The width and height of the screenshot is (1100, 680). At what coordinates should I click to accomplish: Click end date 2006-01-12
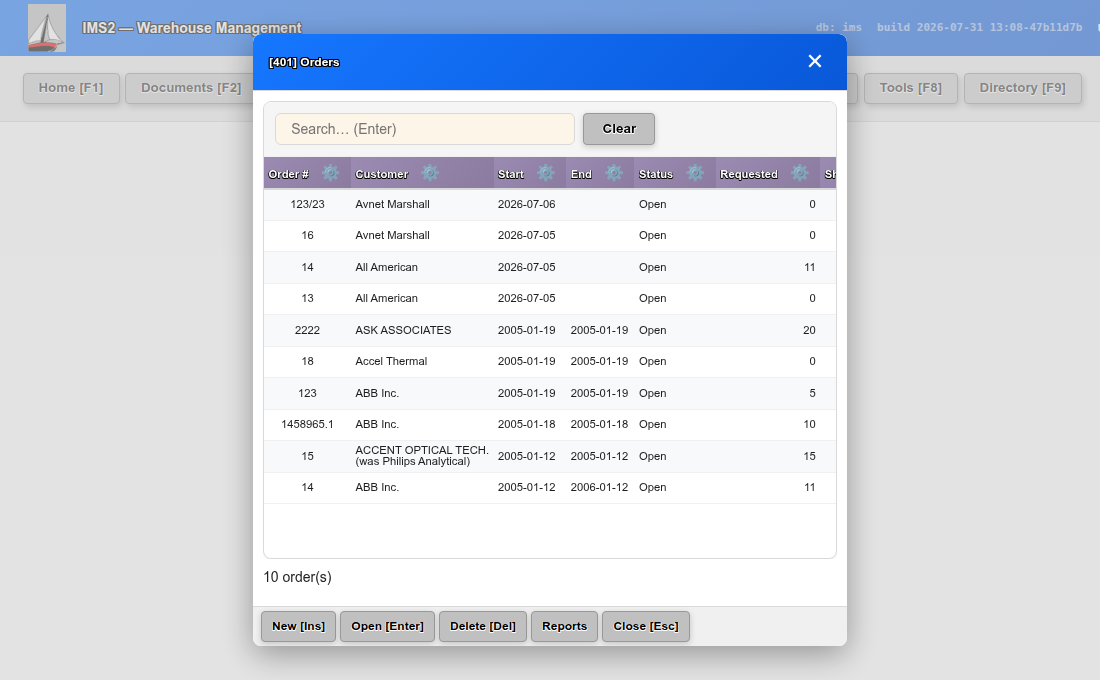coord(599,487)
